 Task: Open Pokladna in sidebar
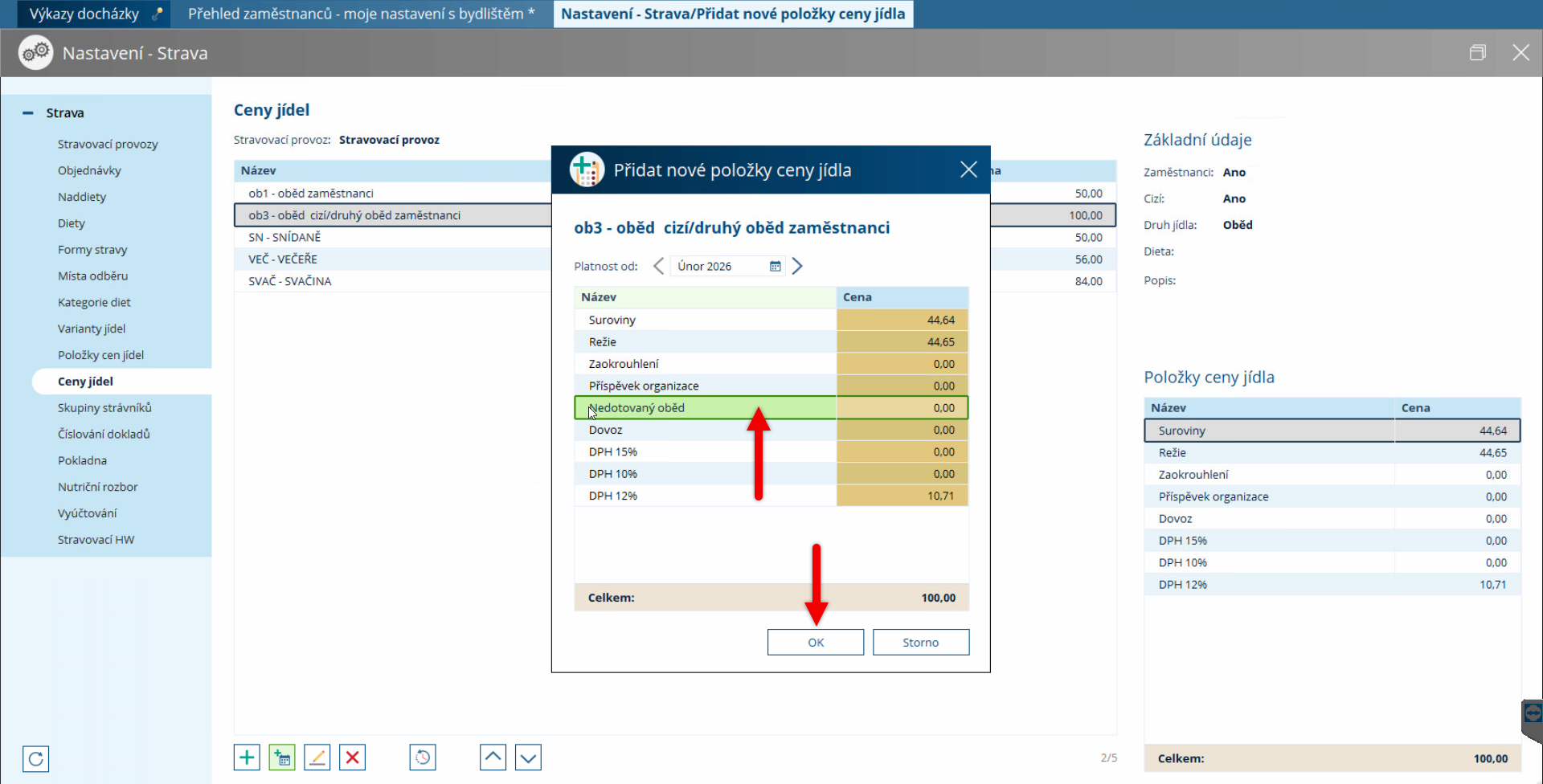point(82,461)
